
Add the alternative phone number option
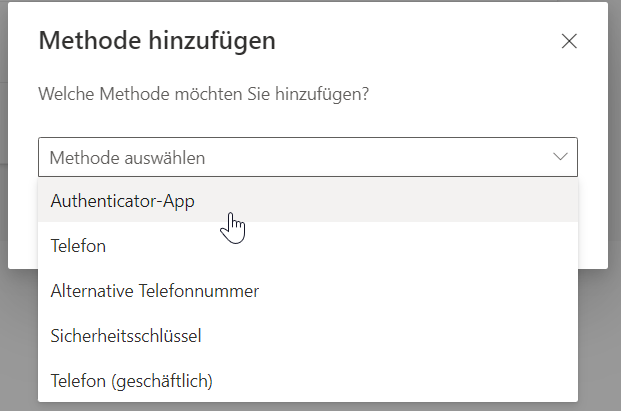pos(154,291)
